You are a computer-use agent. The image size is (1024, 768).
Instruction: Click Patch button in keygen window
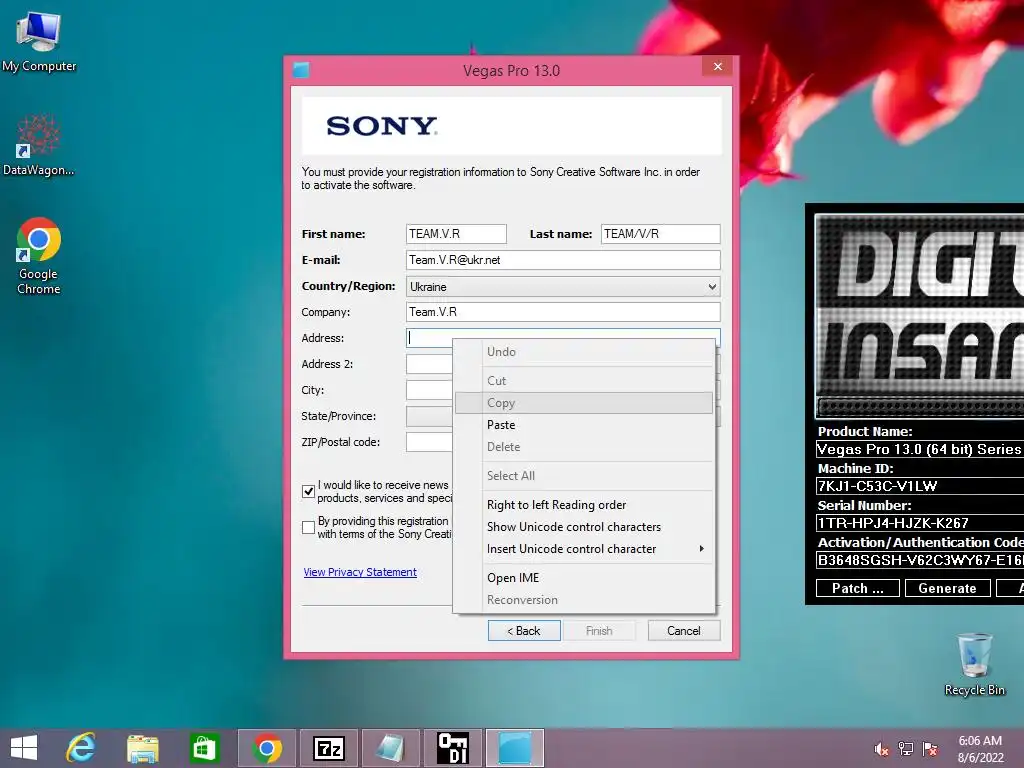pyautogui.click(x=857, y=588)
